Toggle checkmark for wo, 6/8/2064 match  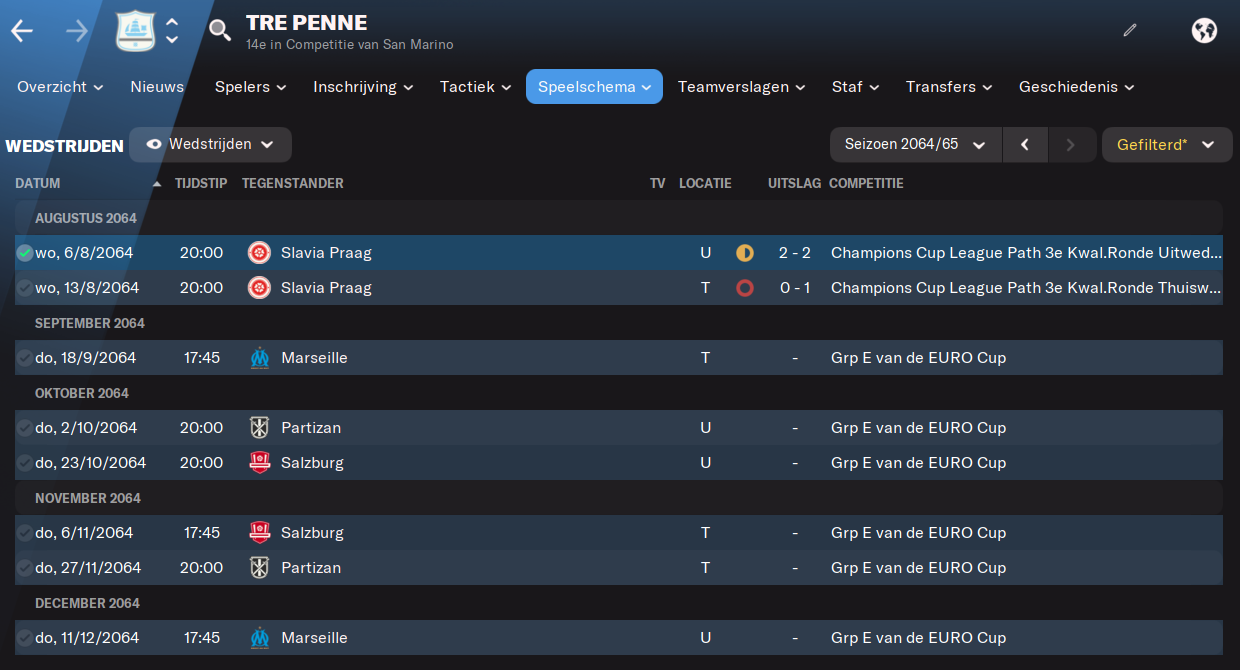[x=25, y=253]
